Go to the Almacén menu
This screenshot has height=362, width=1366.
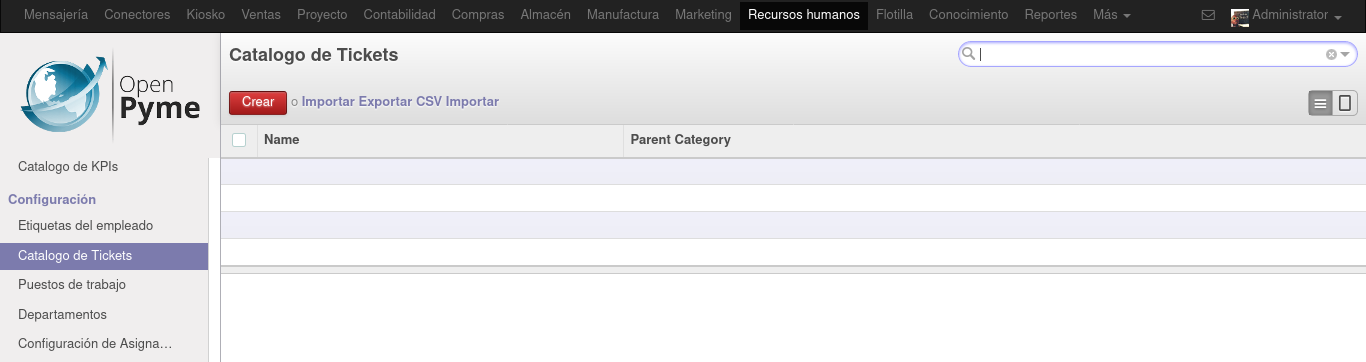(x=546, y=15)
